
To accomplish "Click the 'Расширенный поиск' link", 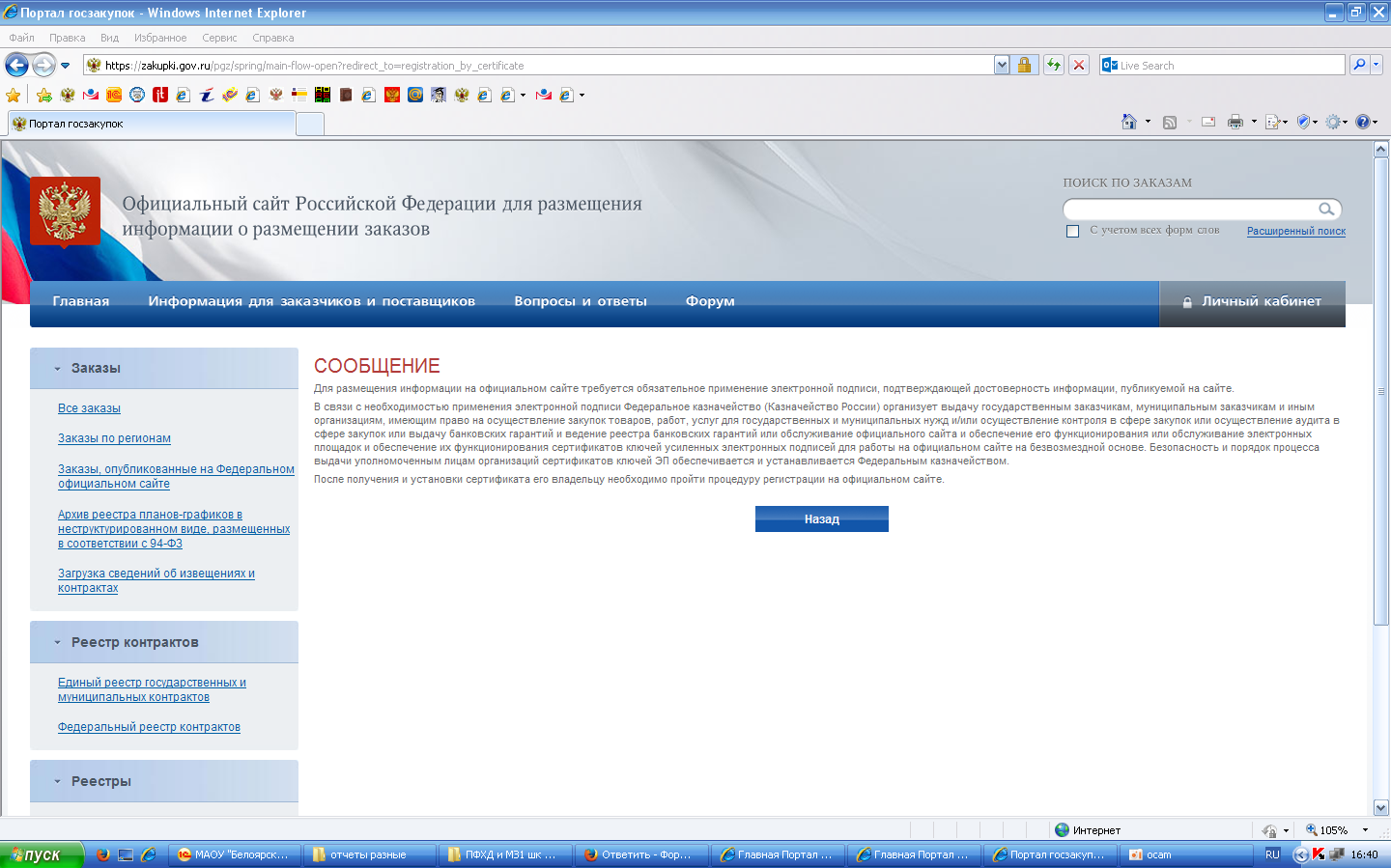I will pos(1295,231).
